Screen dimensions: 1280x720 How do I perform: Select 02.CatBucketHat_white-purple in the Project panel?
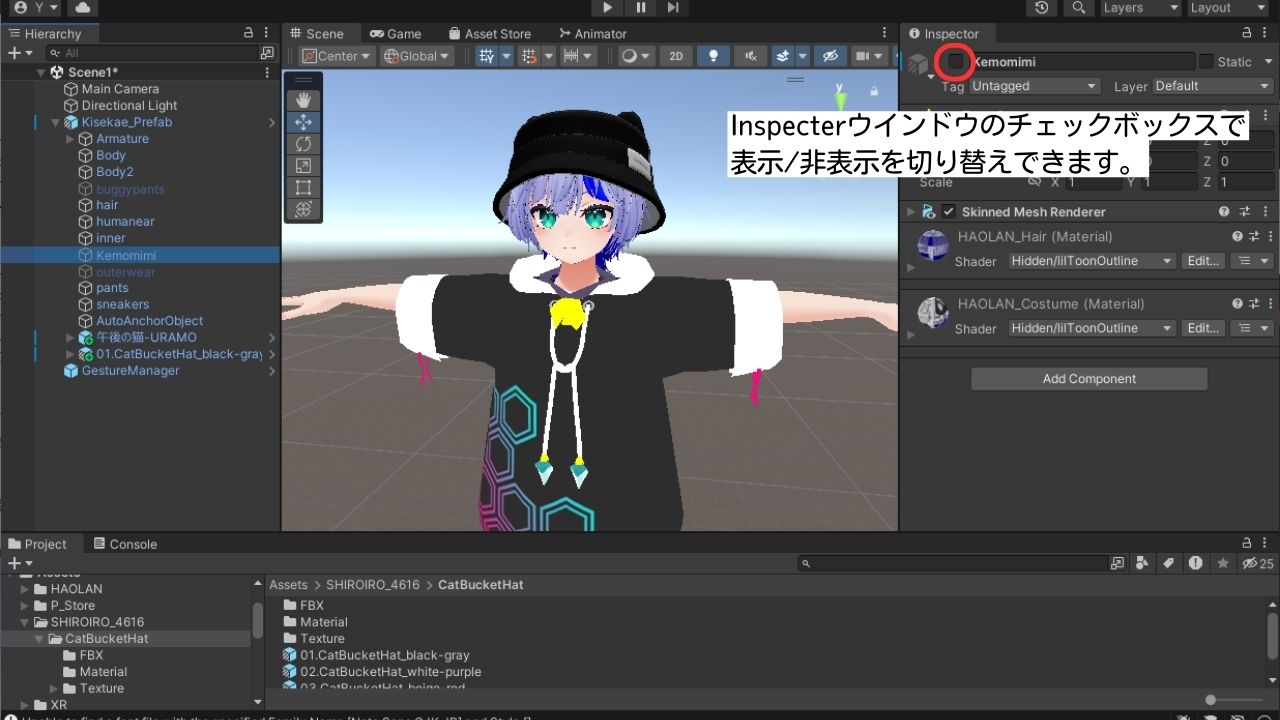coord(389,671)
